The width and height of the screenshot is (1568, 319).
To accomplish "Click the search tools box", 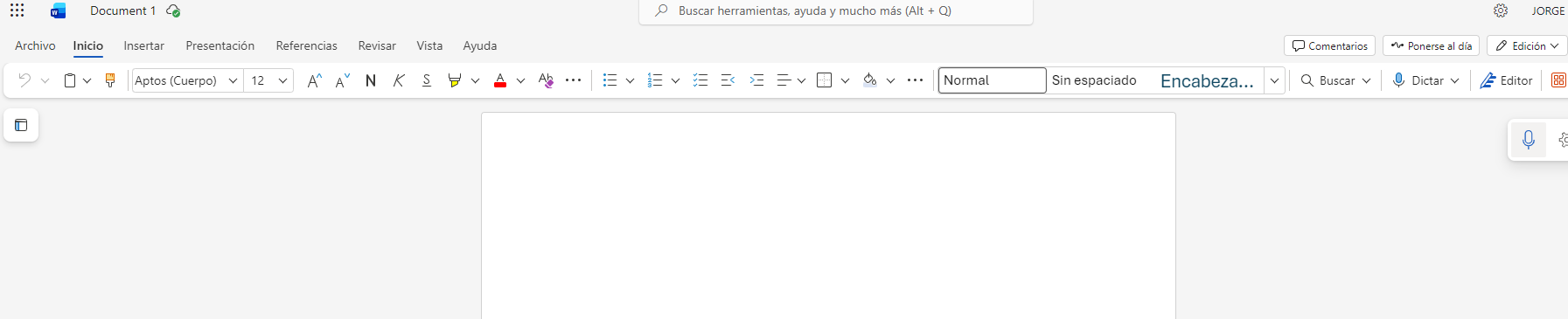I will [x=836, y=11].
